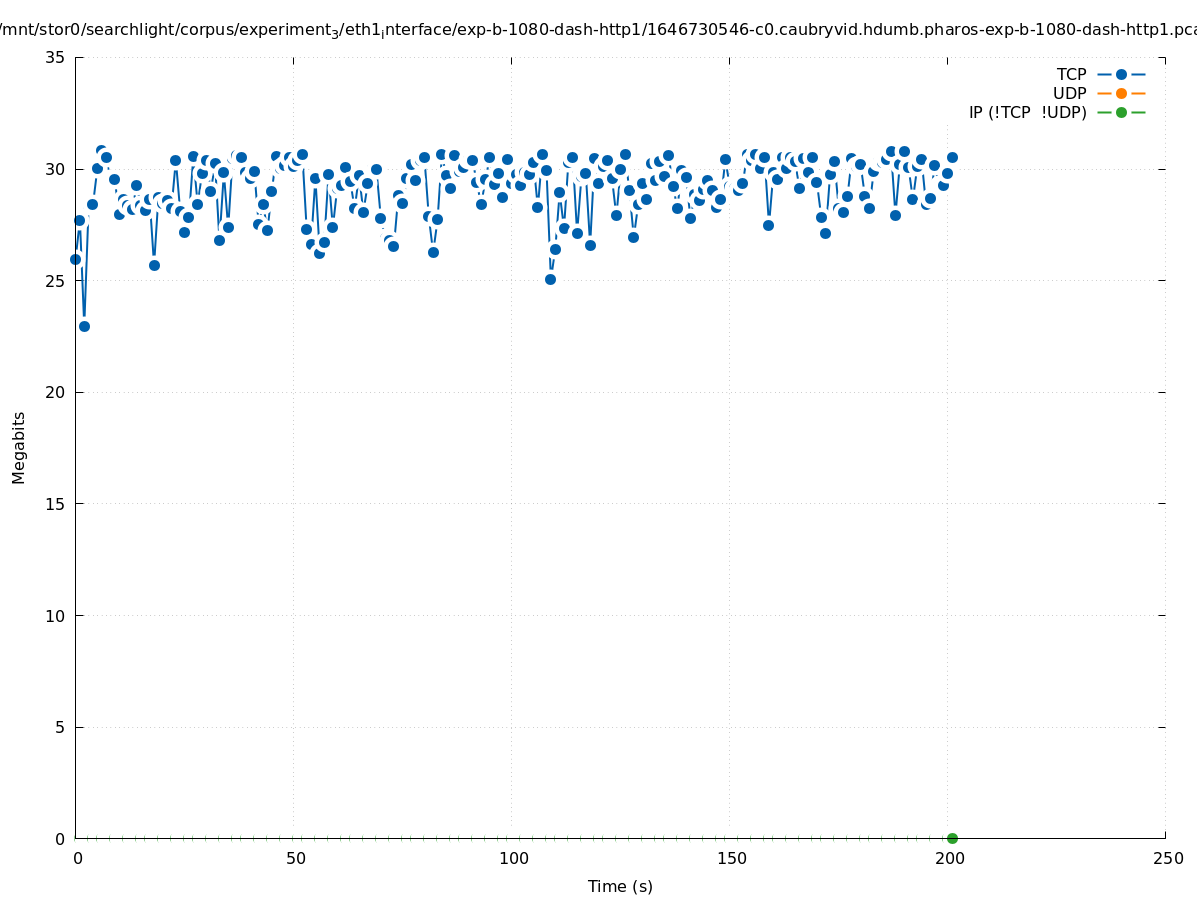This screenshot has width=1197, height=900.
Task: Select the IP (!TCP !UDP) legend label
Action: [1027, 112]
